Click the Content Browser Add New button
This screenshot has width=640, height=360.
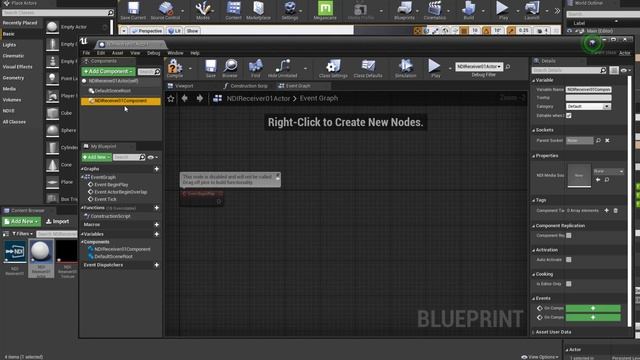click(x=22, y=221)
